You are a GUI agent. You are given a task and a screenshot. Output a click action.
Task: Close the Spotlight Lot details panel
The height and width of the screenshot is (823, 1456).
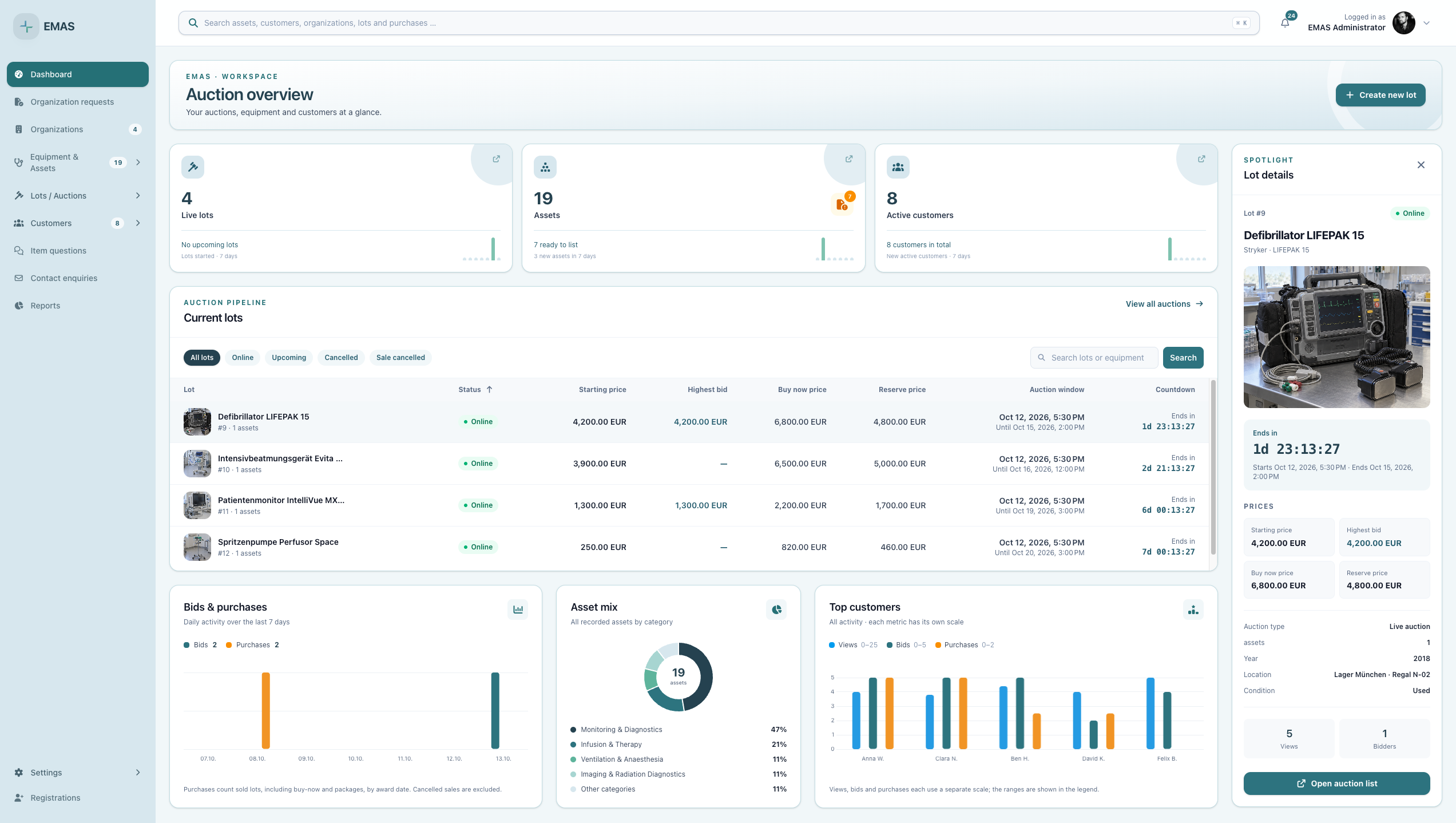(1421, 165)
